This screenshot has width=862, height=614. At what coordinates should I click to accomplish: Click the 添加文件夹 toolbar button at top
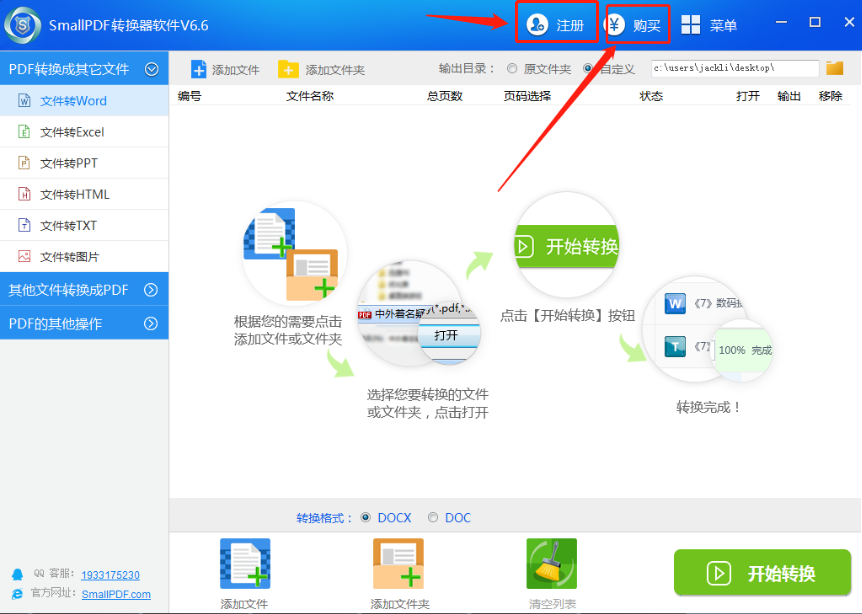click(x=322, y=70)
